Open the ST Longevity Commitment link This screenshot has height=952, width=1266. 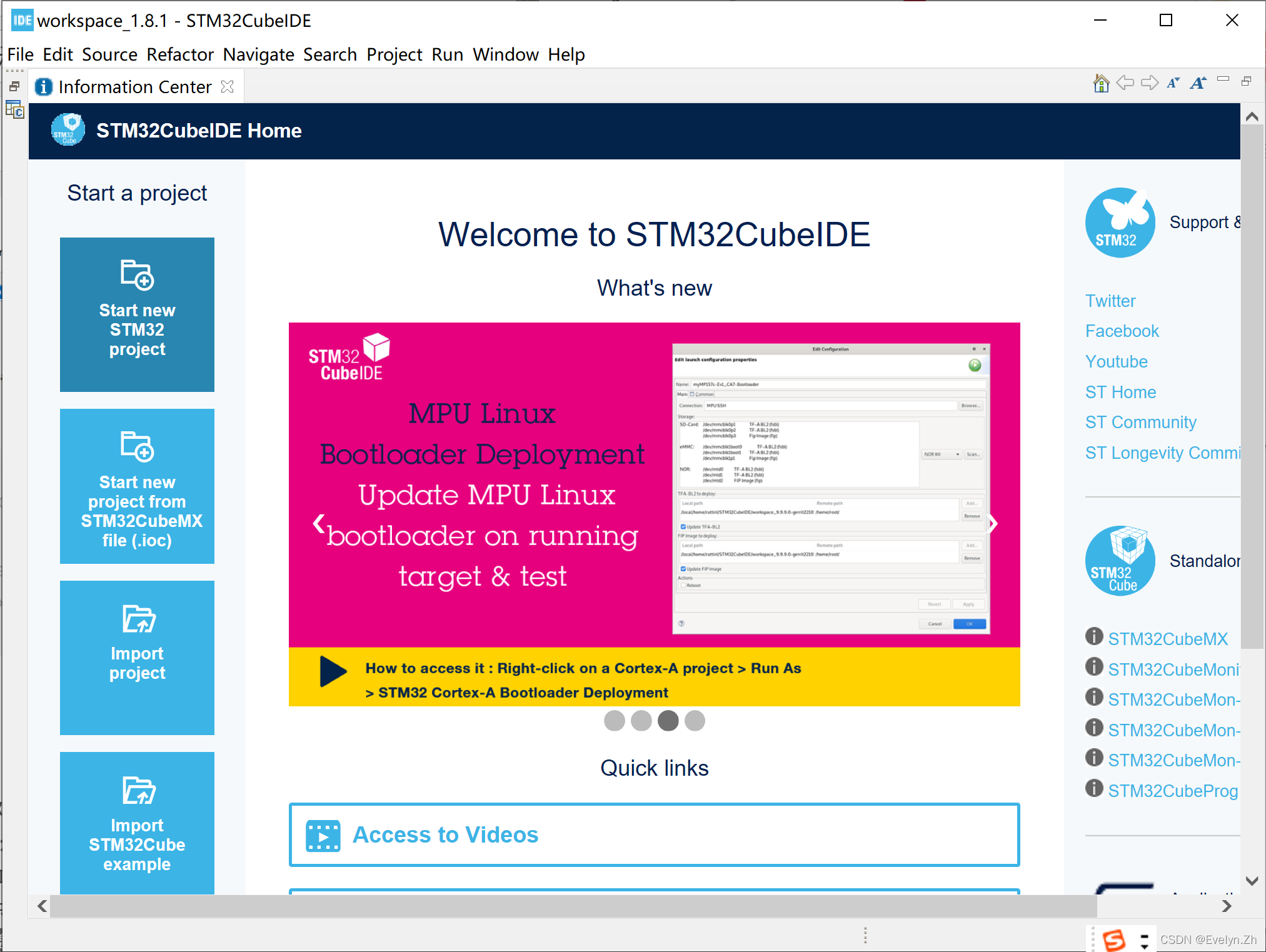[1163, 453]
